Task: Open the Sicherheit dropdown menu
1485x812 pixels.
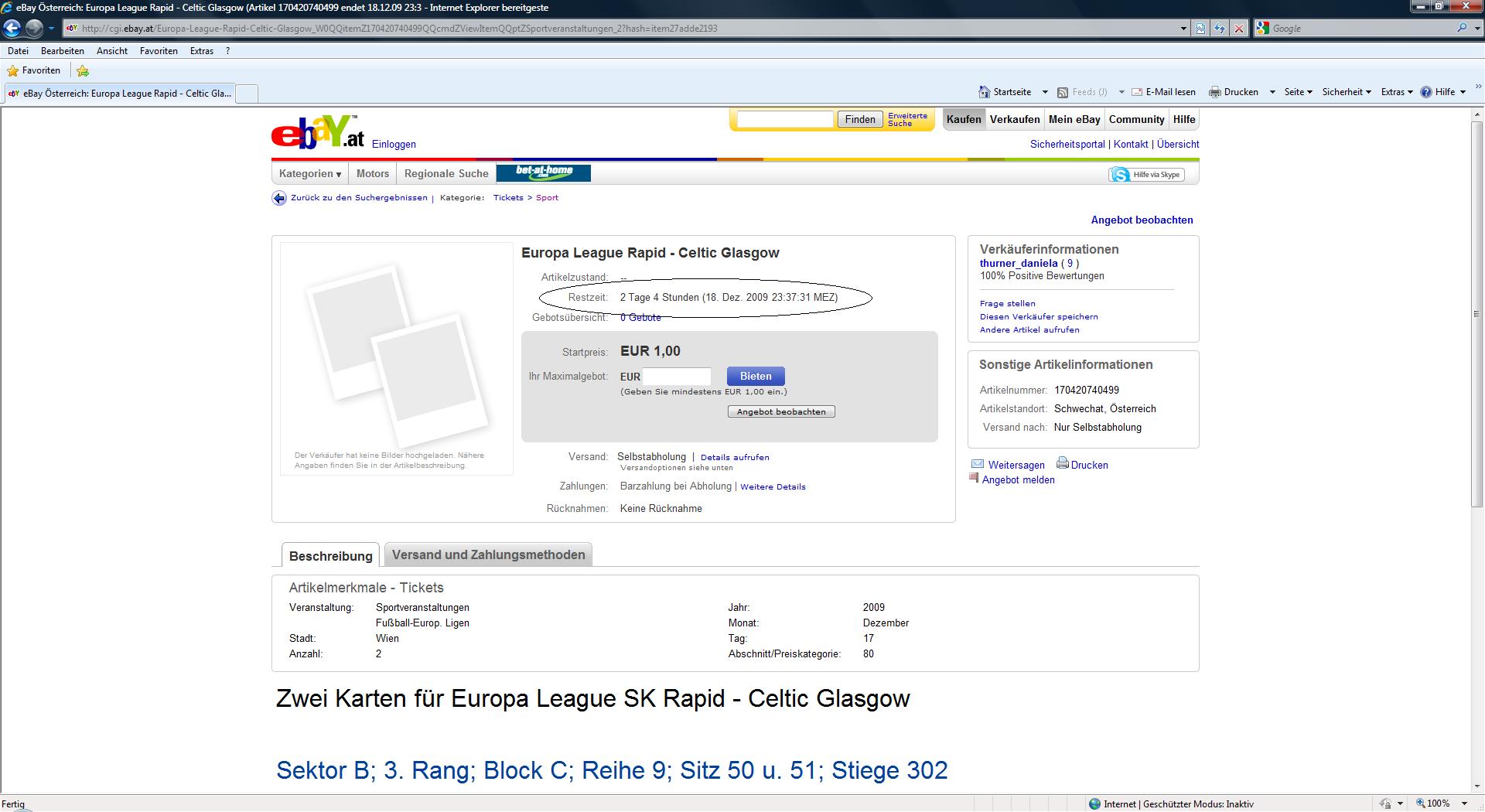Action: [x=1347, y=92]
